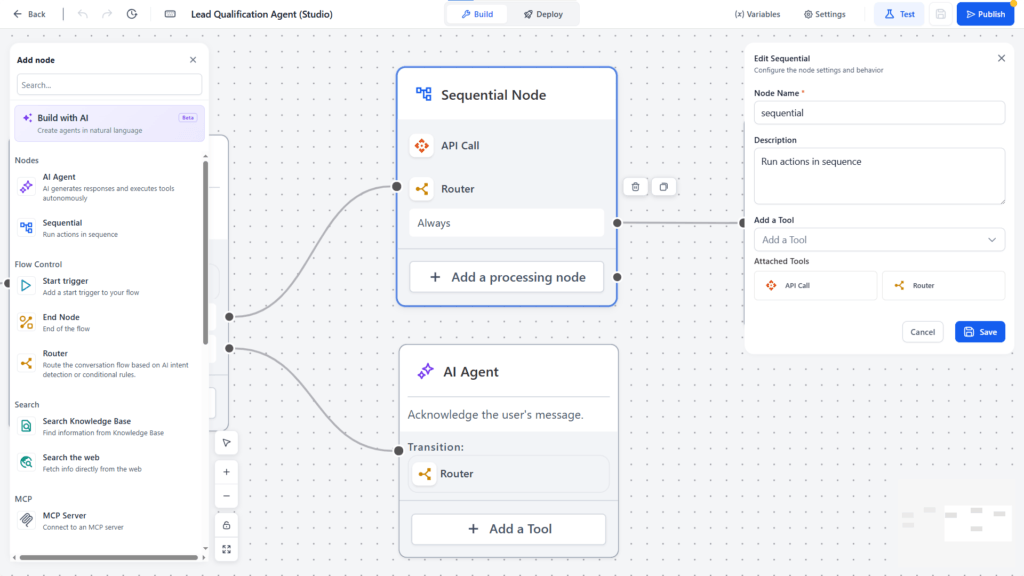
Task: Add the MCP Server node
Action: click(x=108, y=520)
